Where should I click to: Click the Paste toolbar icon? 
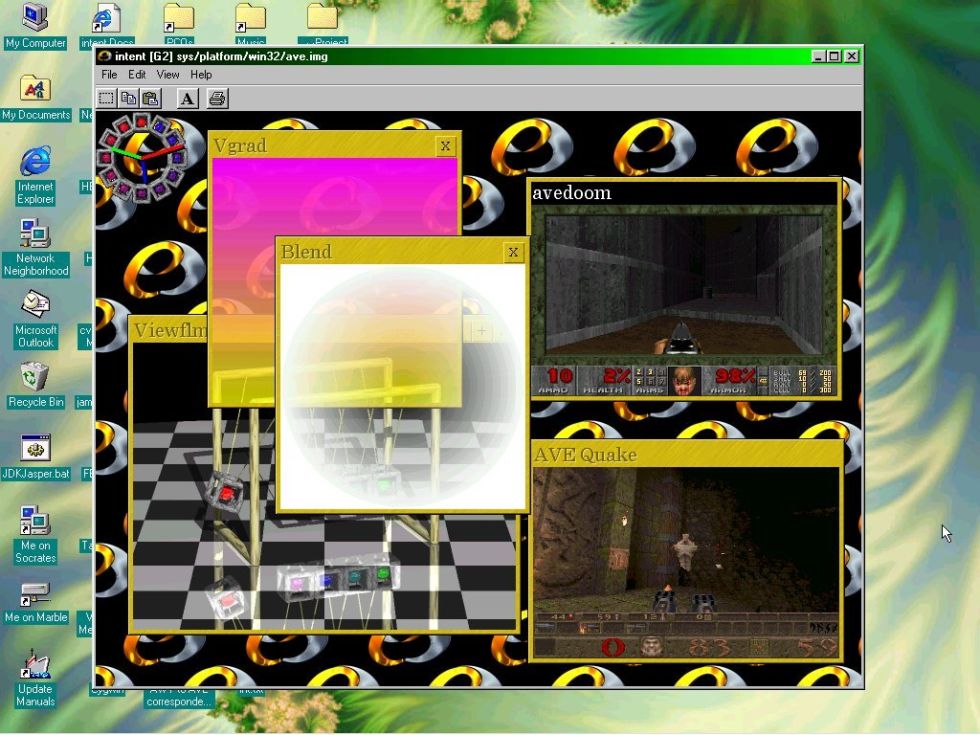coord(150,98)
